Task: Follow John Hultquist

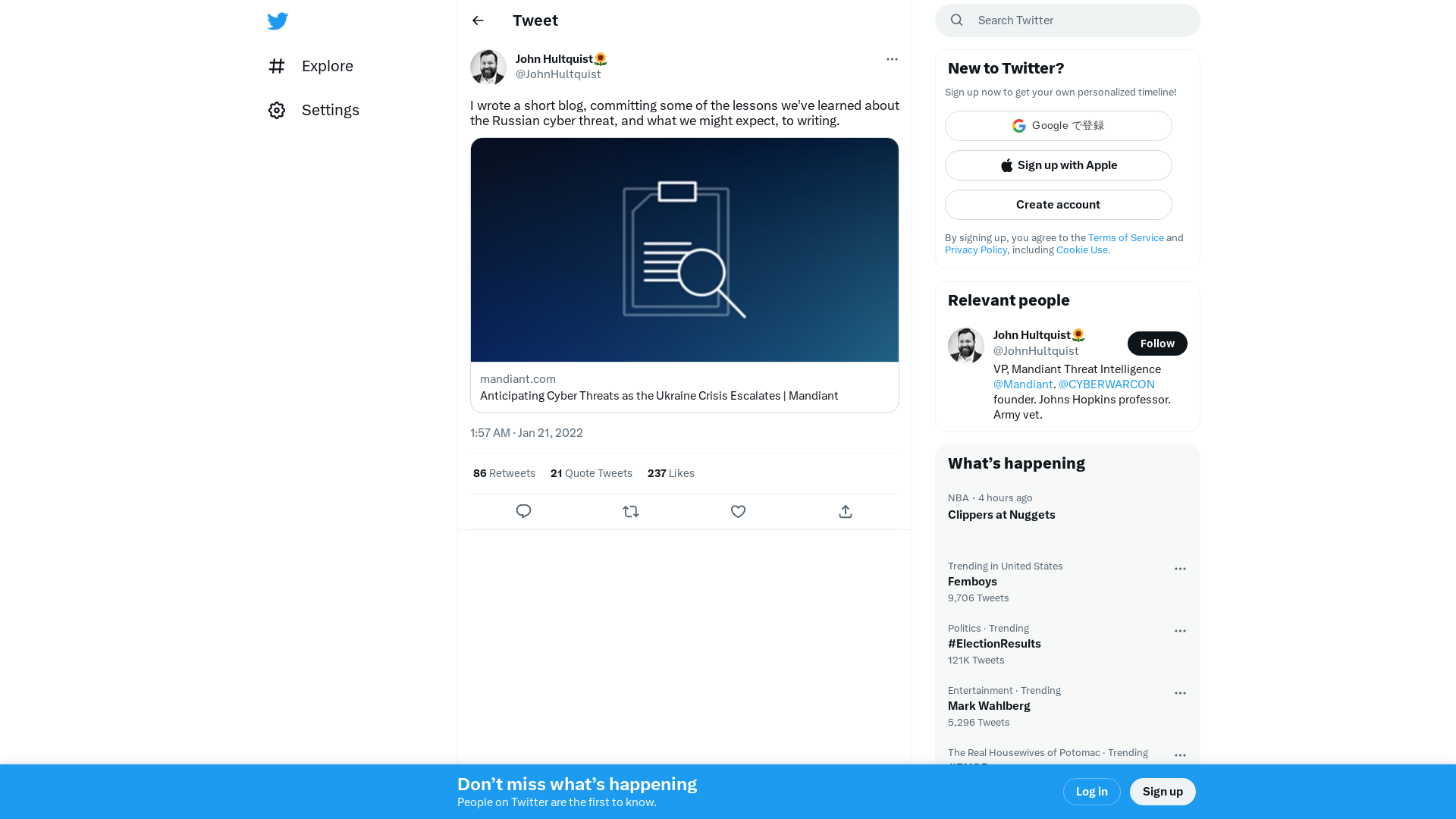Action: click(1157, 344)
